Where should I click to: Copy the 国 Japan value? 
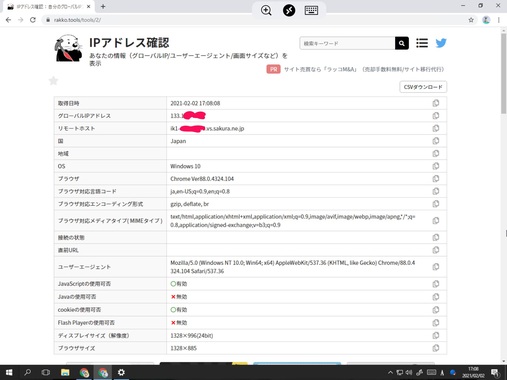click(x=436, y=141)
